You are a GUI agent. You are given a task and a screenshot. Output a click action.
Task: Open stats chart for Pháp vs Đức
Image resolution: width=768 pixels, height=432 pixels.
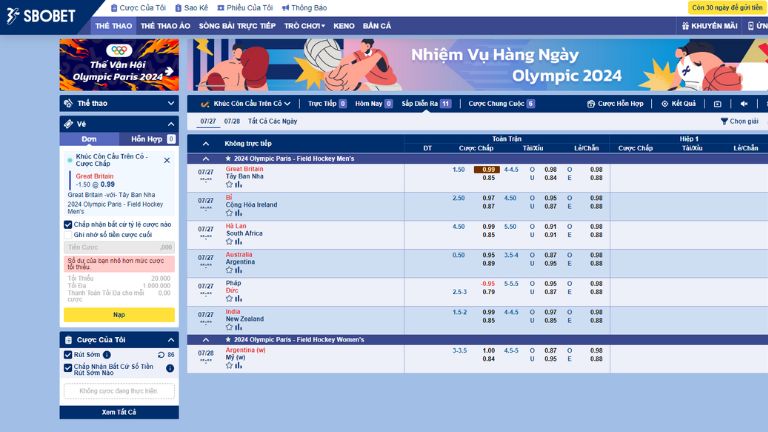tap(239, 299)
